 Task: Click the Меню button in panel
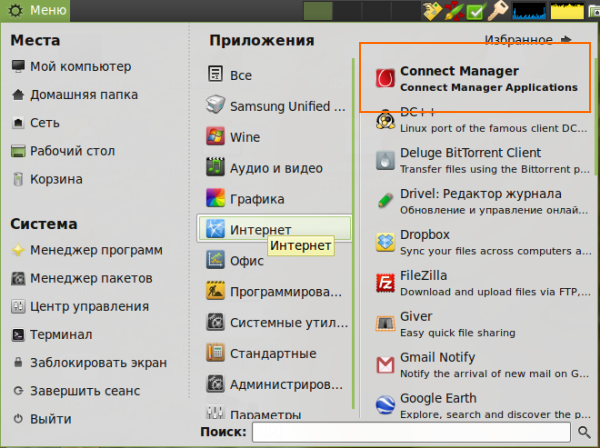pyautogui.click(x=39, y=11)
